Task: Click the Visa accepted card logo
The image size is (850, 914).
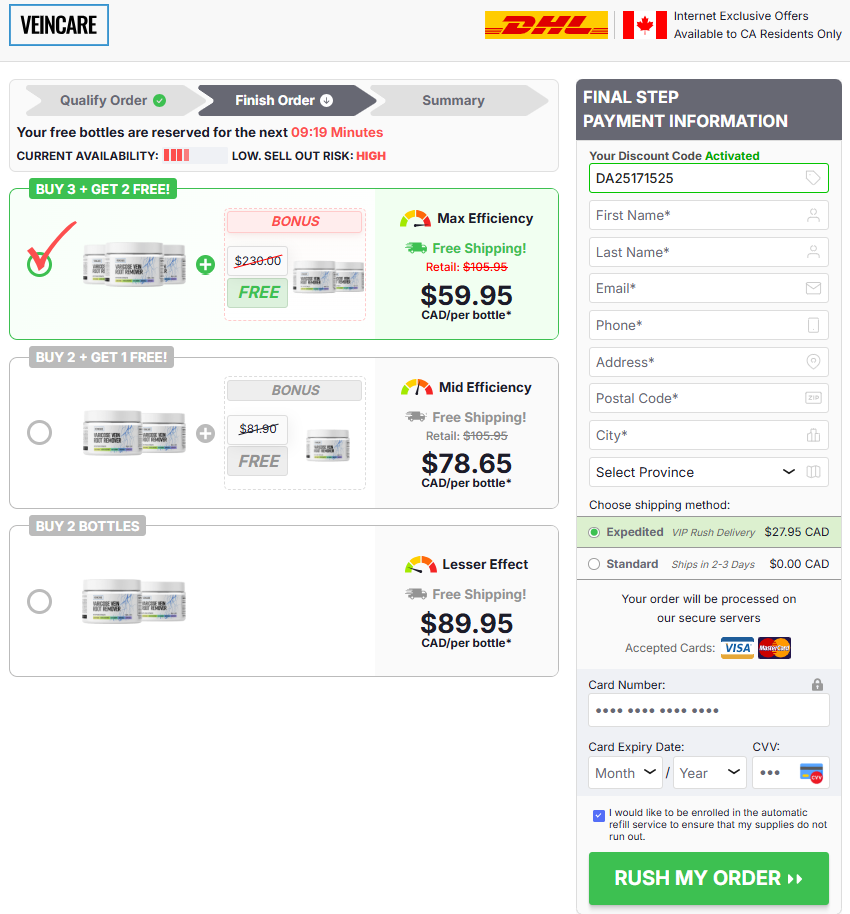Action: (x=737, y=648)
